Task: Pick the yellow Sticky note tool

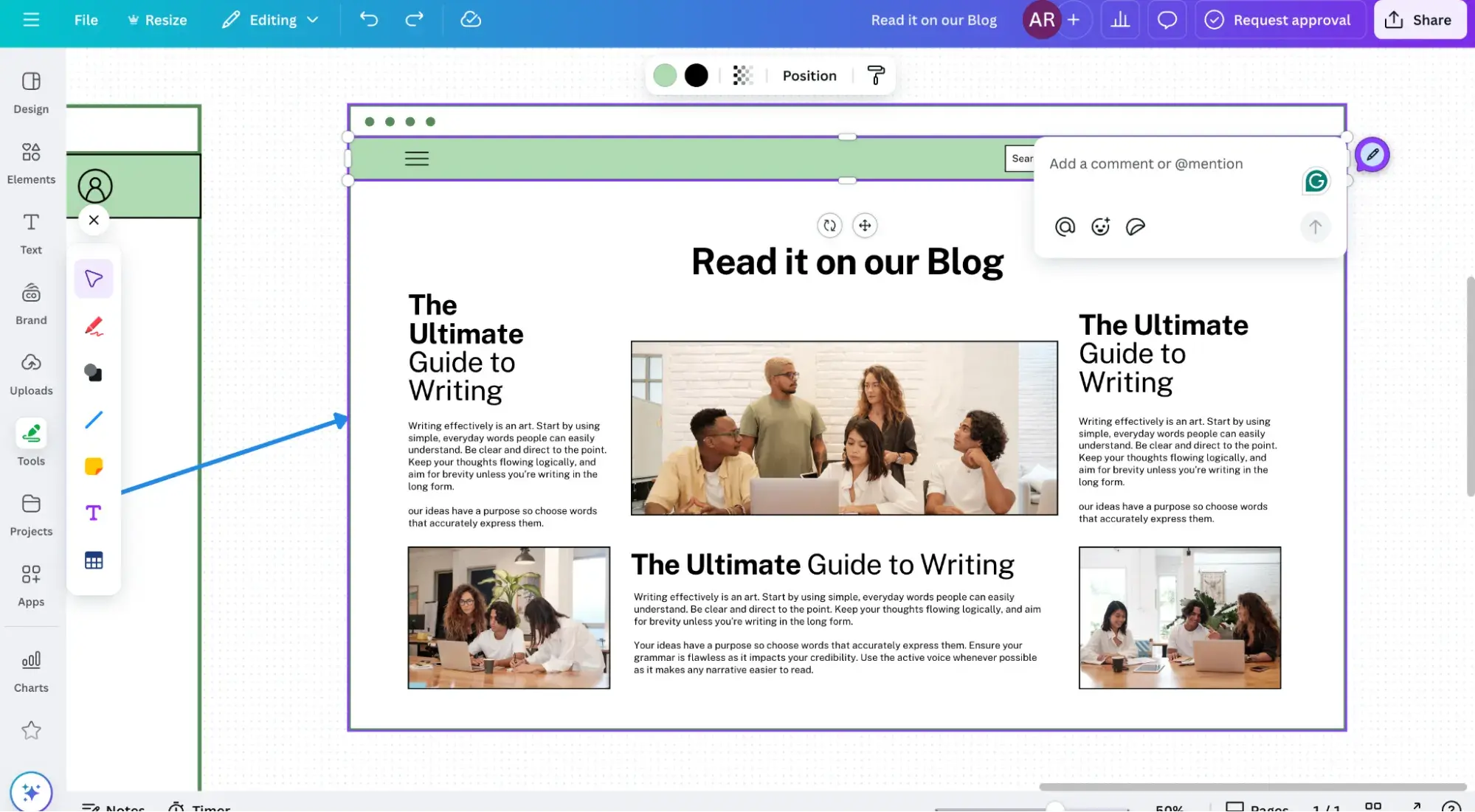Action: tap(94, 466)
